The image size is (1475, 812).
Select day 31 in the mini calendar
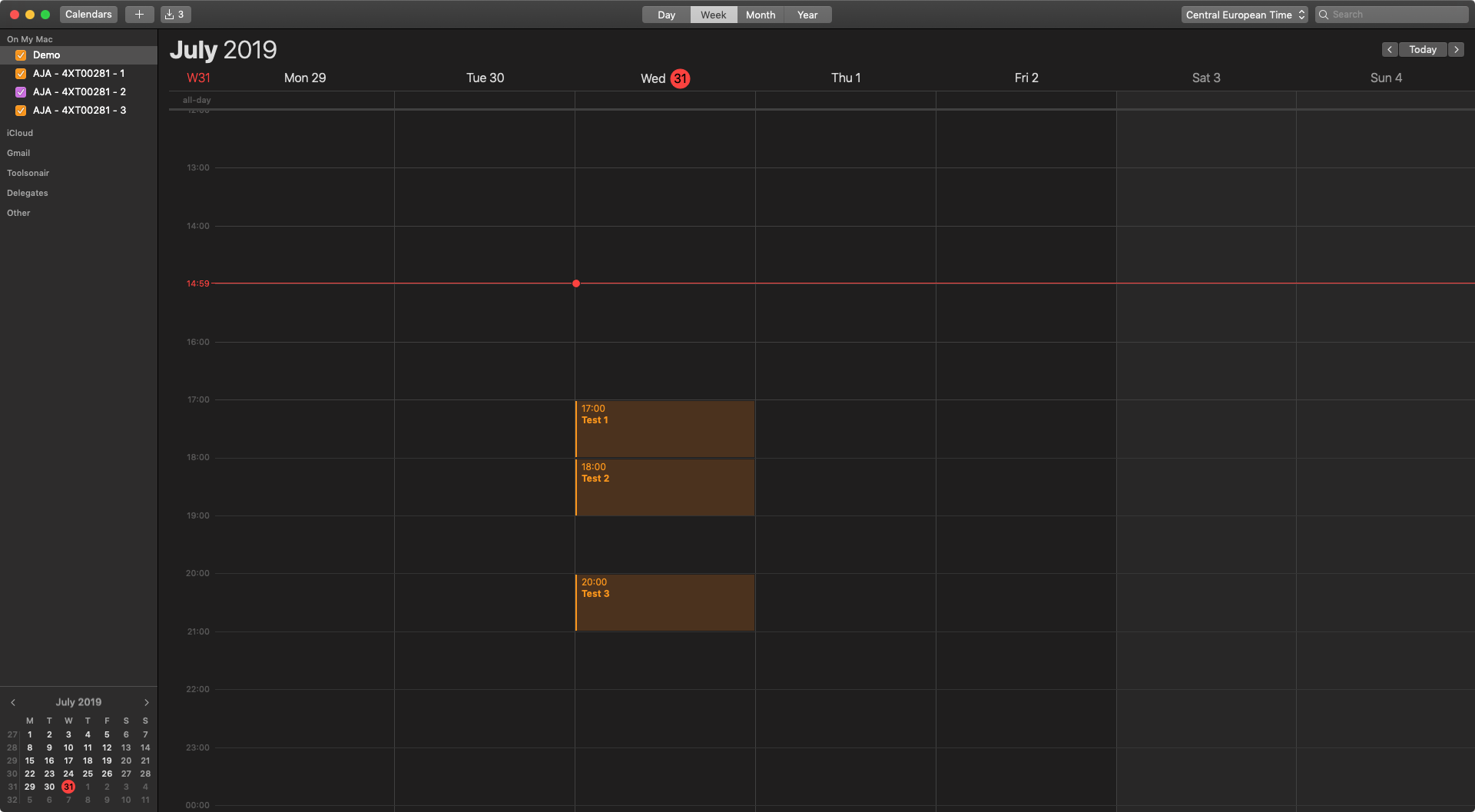68,787
